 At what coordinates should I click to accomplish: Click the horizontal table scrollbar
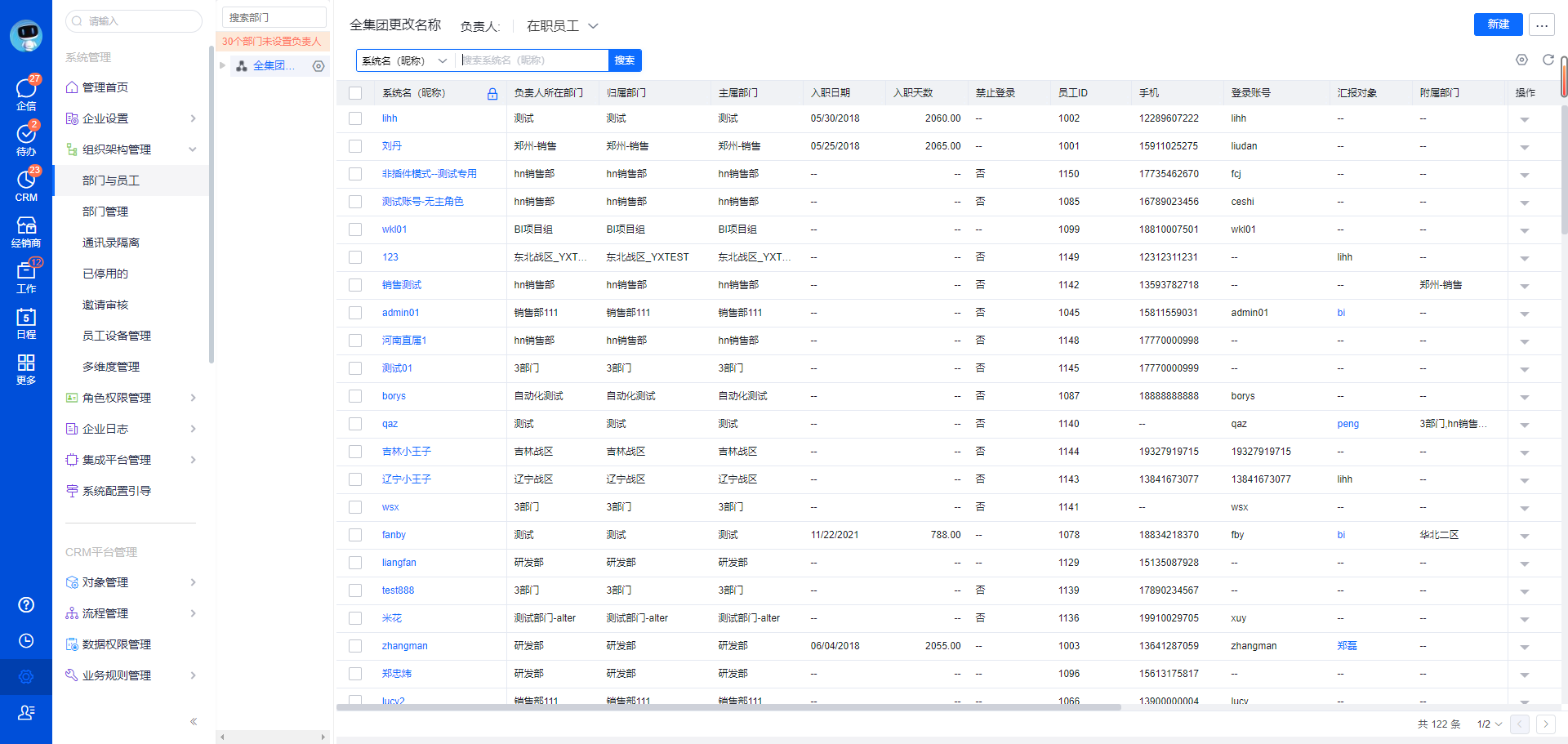click(x=728, y=707)
